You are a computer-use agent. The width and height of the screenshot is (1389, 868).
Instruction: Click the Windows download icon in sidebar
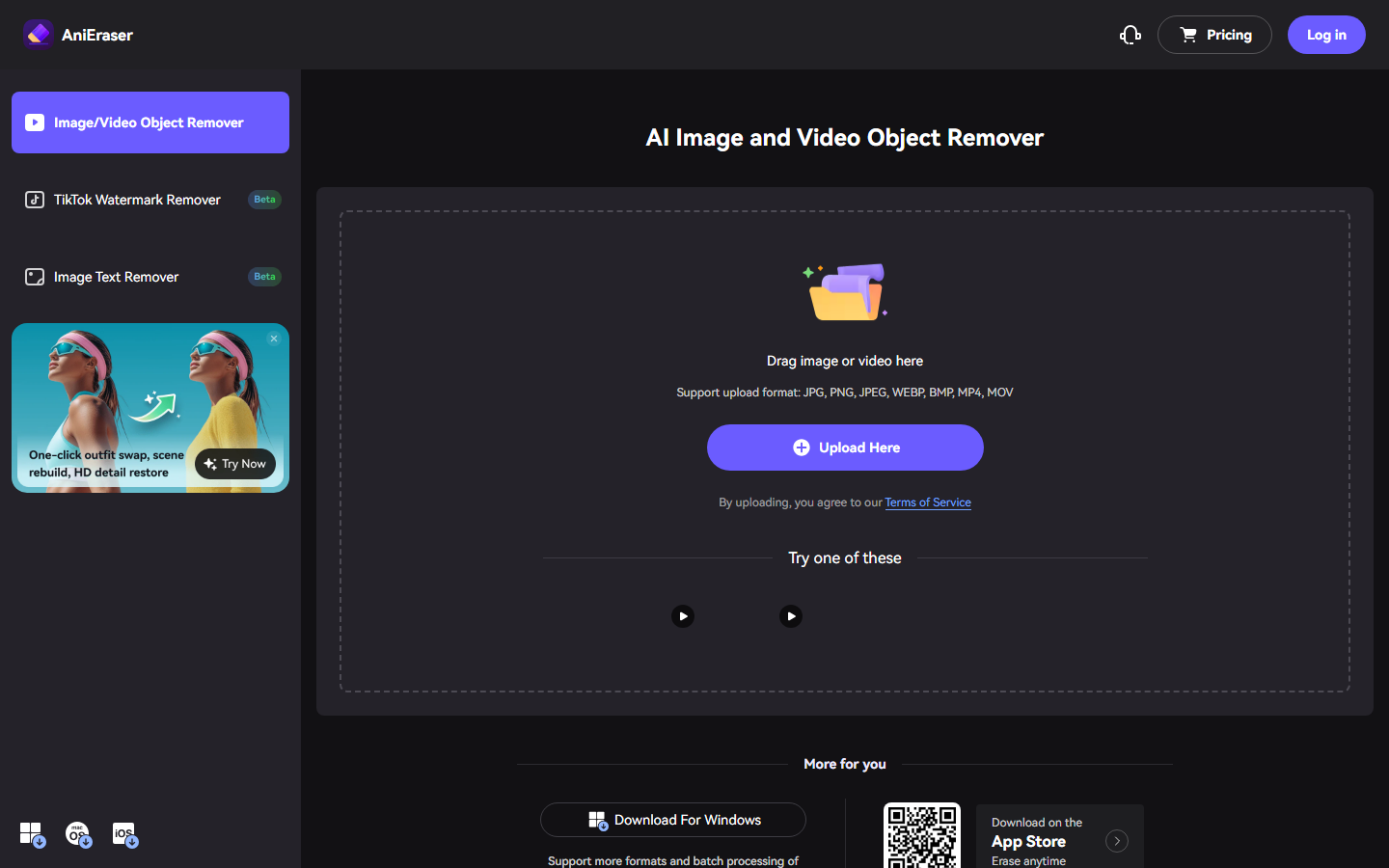pos(32,834)
